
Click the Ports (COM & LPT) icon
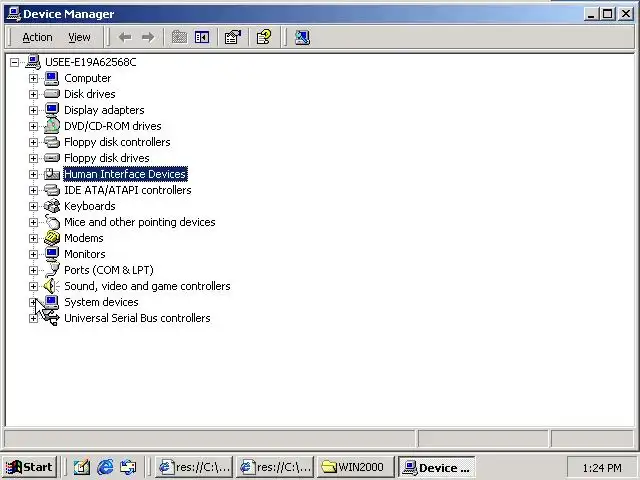(x=52, y=270)
